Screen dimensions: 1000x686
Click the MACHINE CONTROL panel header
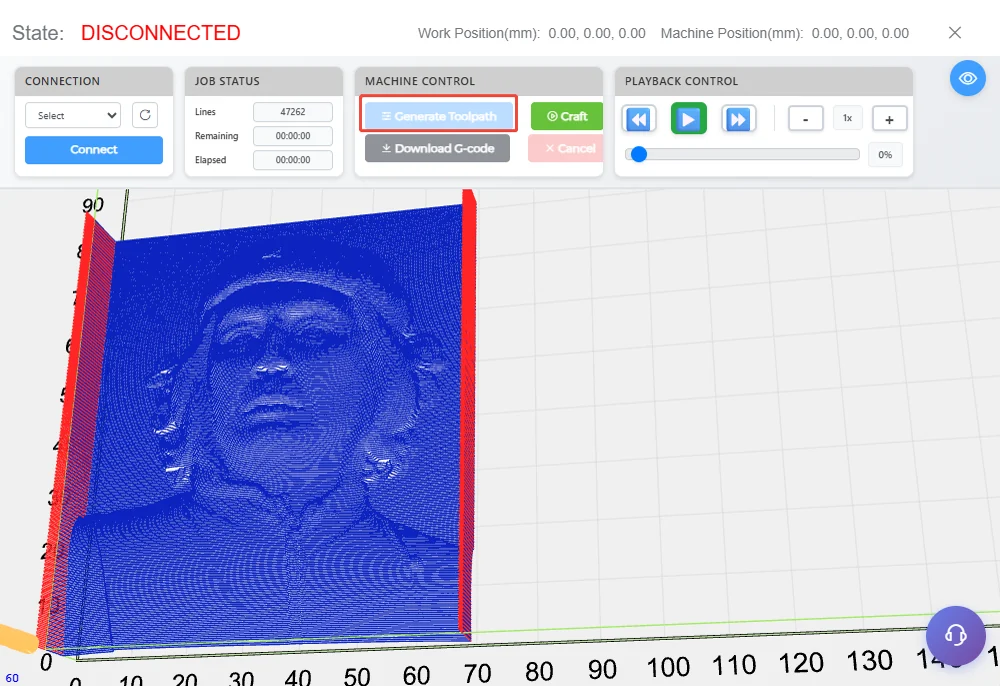[479, 82]
